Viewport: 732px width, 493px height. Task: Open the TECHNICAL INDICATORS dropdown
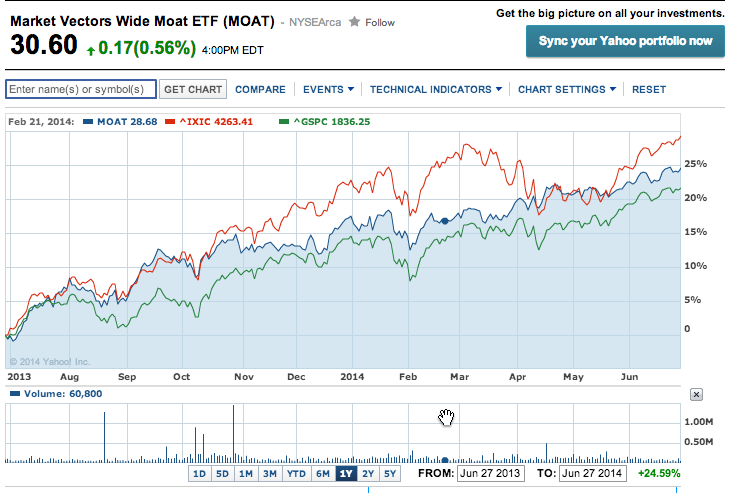[436, 89]
